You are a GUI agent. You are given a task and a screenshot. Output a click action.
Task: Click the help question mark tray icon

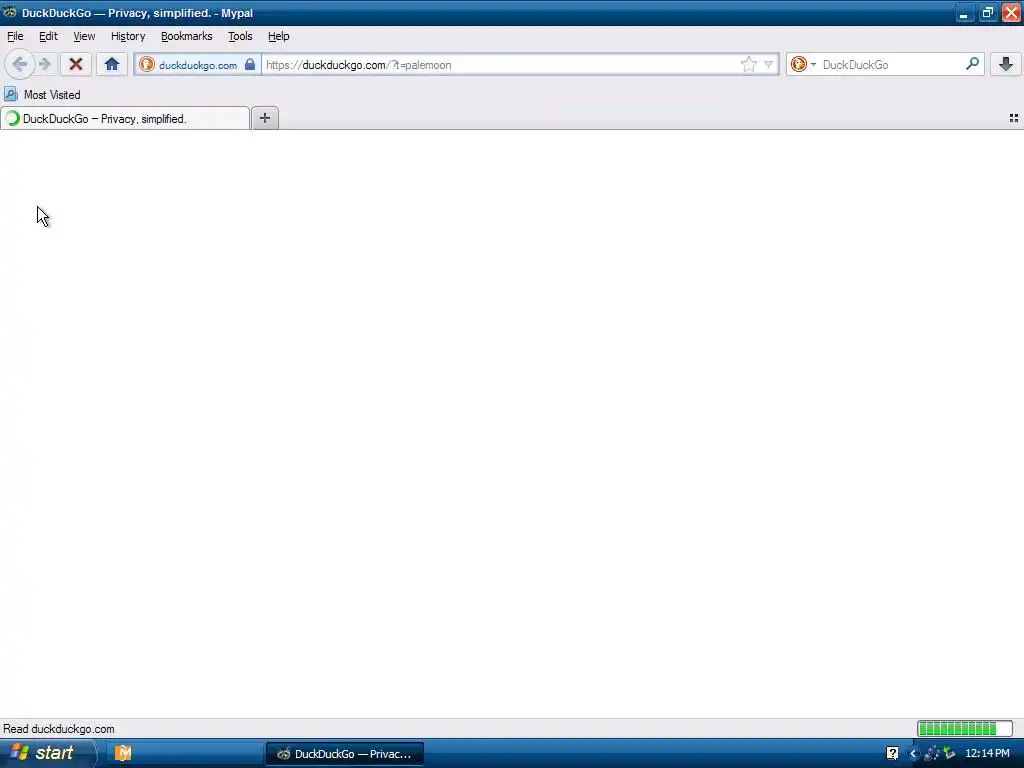click(892, 753)
